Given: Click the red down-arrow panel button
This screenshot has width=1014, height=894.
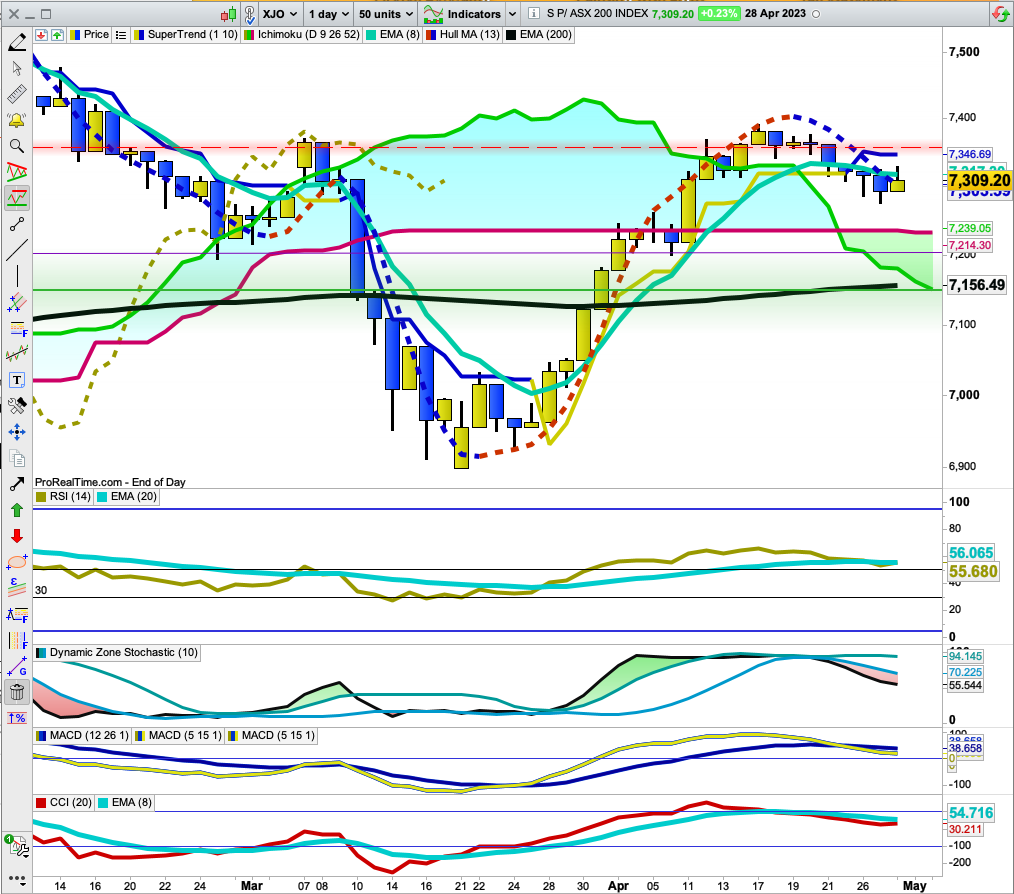Looking at the screenshot, I should tap(41, 35).
